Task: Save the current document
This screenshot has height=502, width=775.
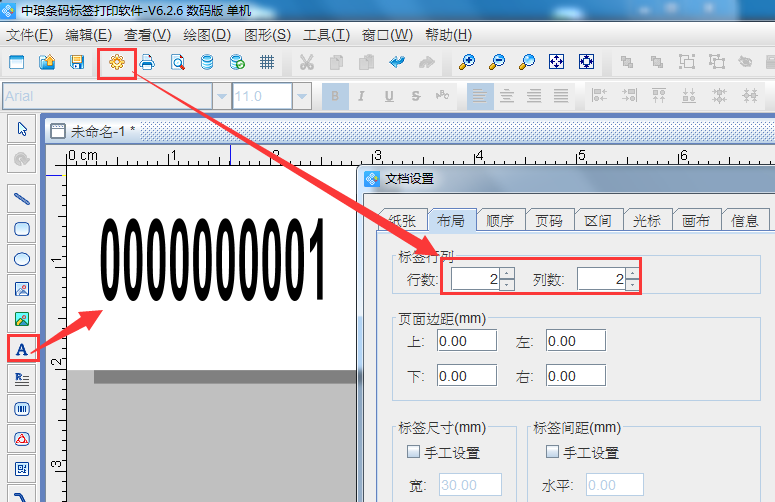Action: click(x=77, y=62)
